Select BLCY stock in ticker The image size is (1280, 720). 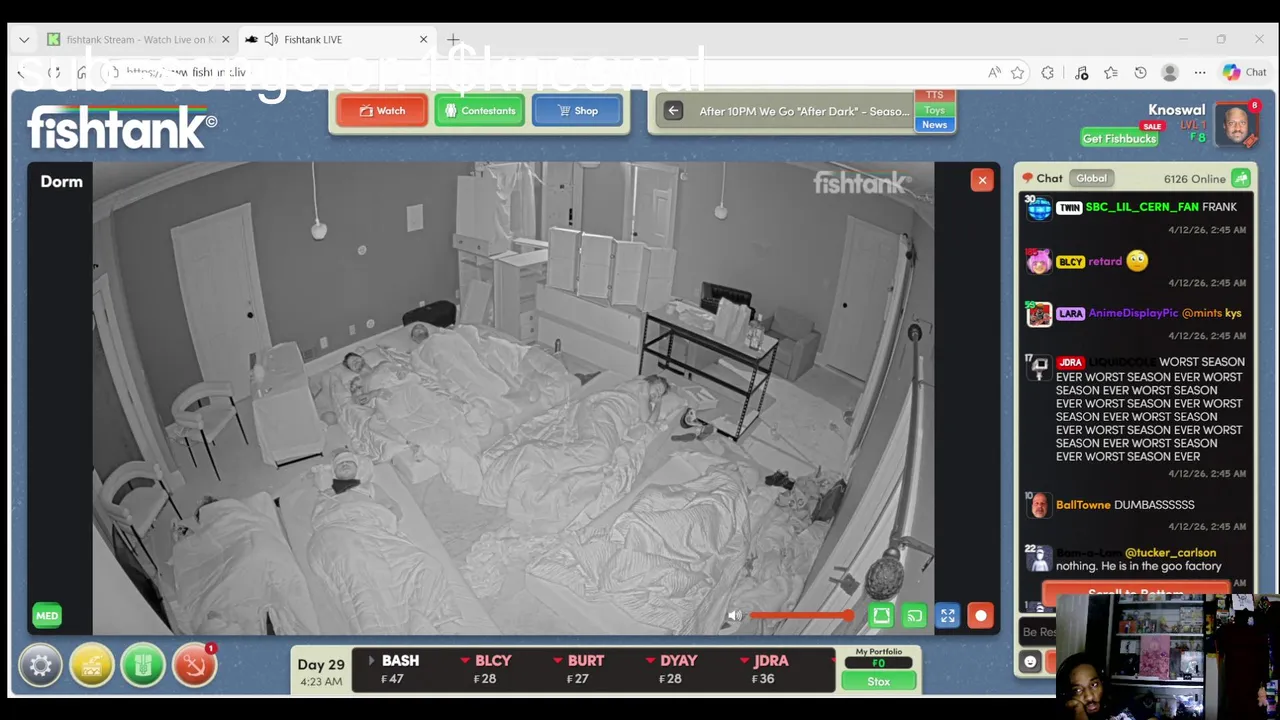pos(485,669)
